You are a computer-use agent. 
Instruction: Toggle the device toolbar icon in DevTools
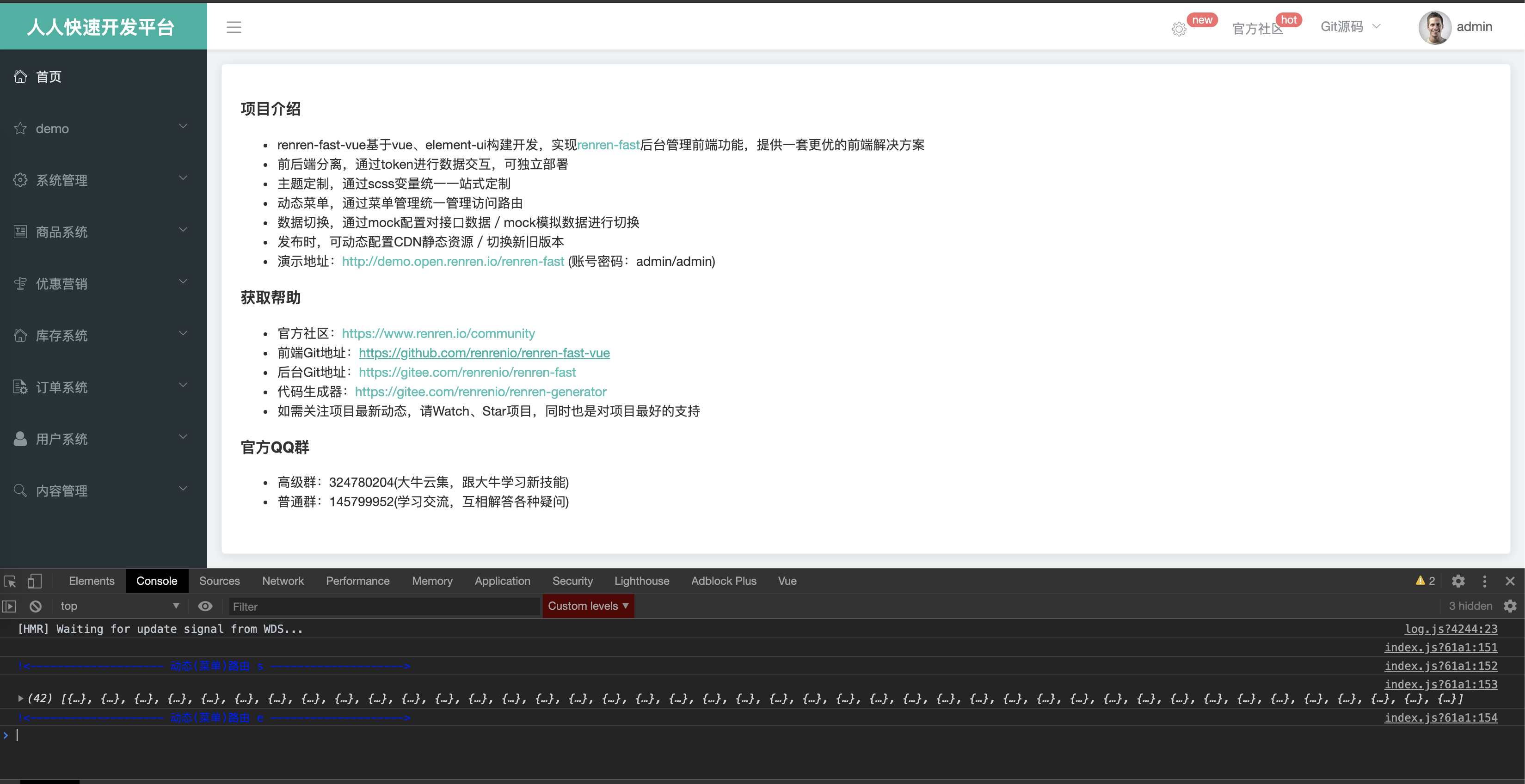pyautogui.click(x=34, y=581)
